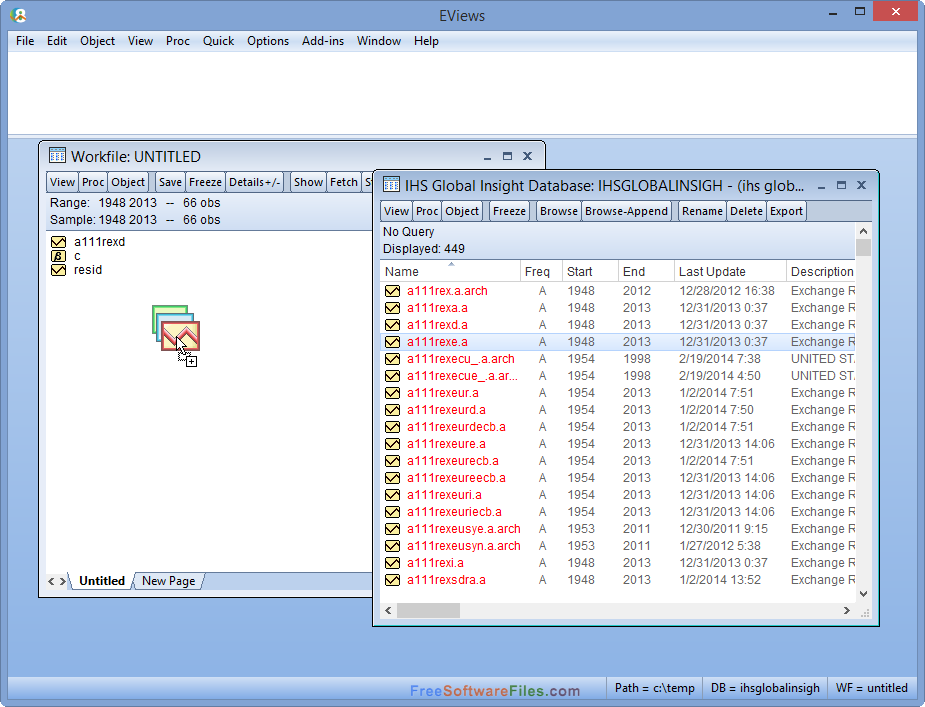925x707 pixels.
Task: Click the Workfile window title icon
Action: click(x=57, y=155)
